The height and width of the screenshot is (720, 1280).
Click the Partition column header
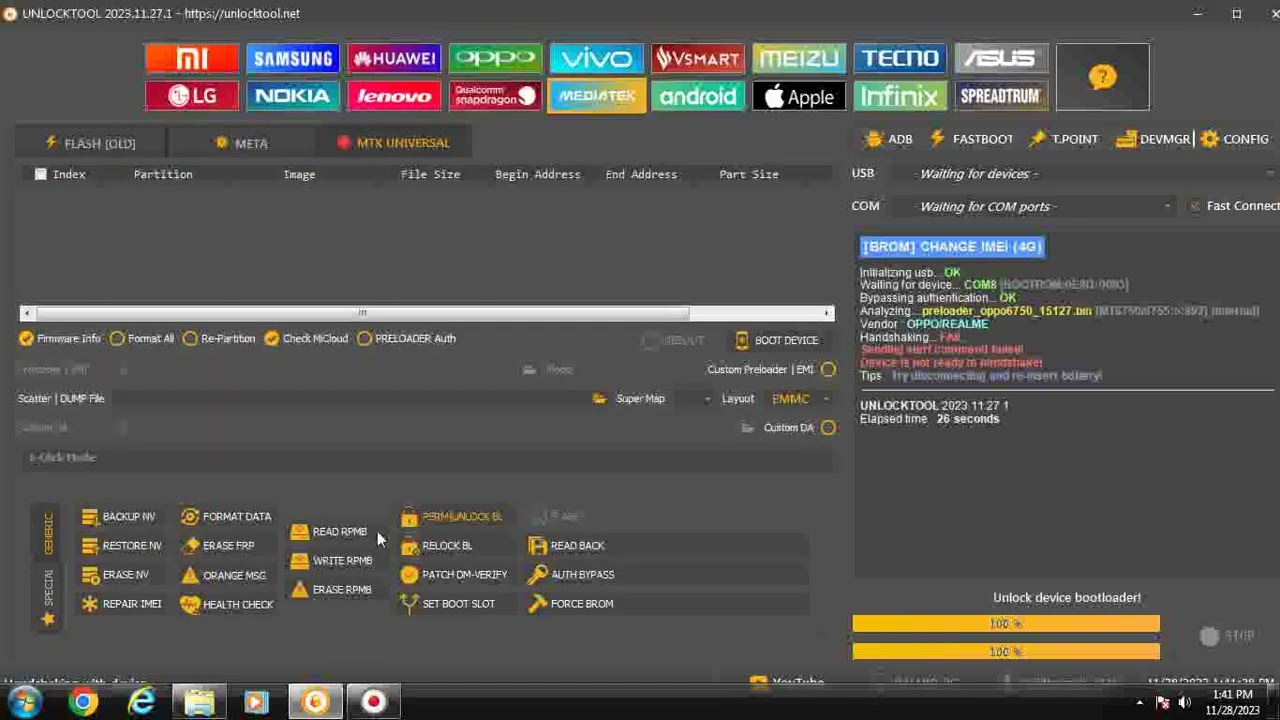163,175
